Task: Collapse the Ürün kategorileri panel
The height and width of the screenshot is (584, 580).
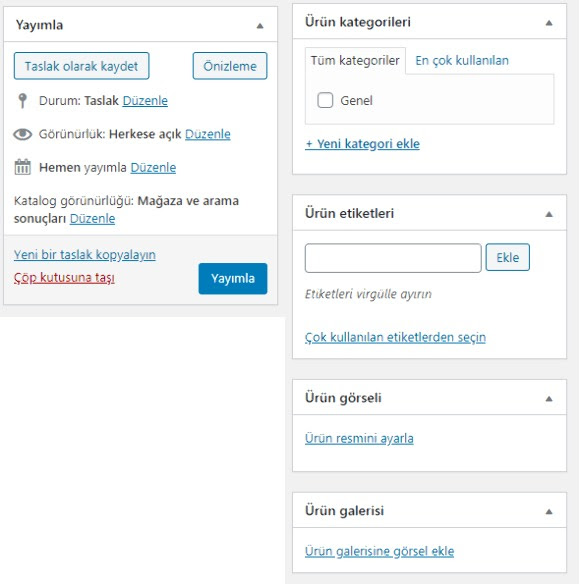Action: click(549, 23)
